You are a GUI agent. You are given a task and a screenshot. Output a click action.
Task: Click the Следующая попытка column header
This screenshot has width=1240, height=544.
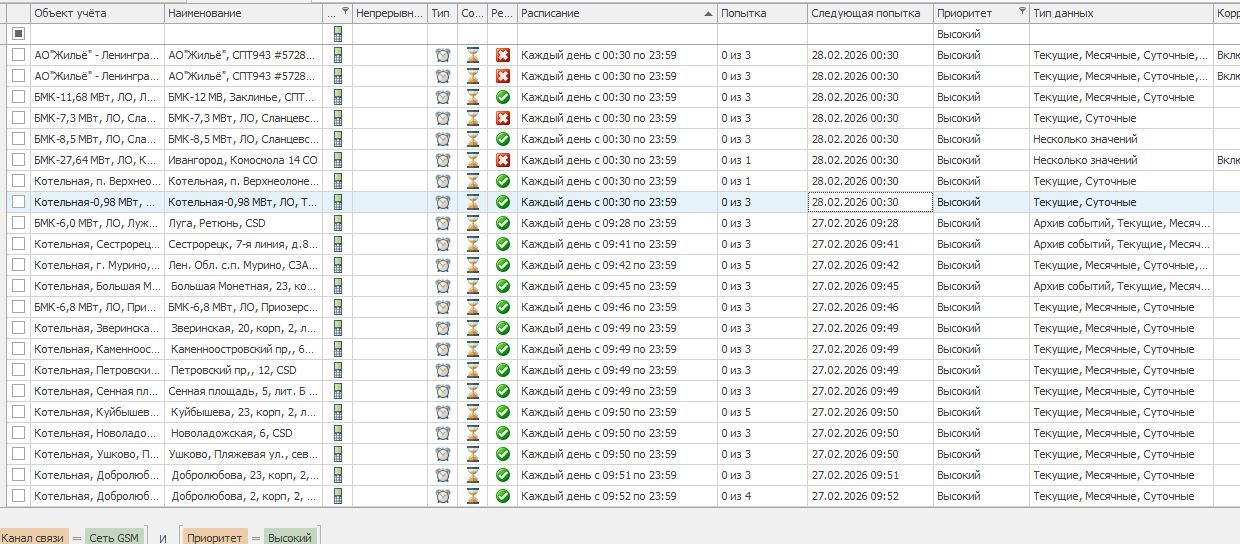point(868,13)
